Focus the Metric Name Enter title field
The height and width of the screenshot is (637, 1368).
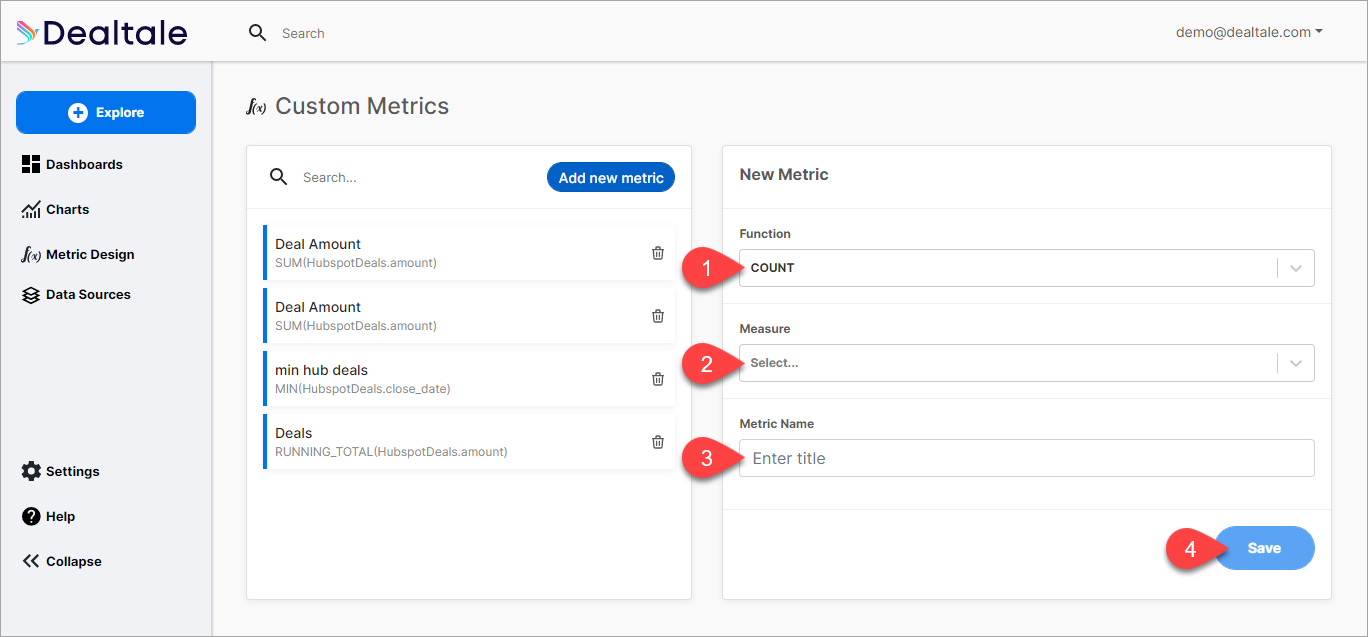1027,458
